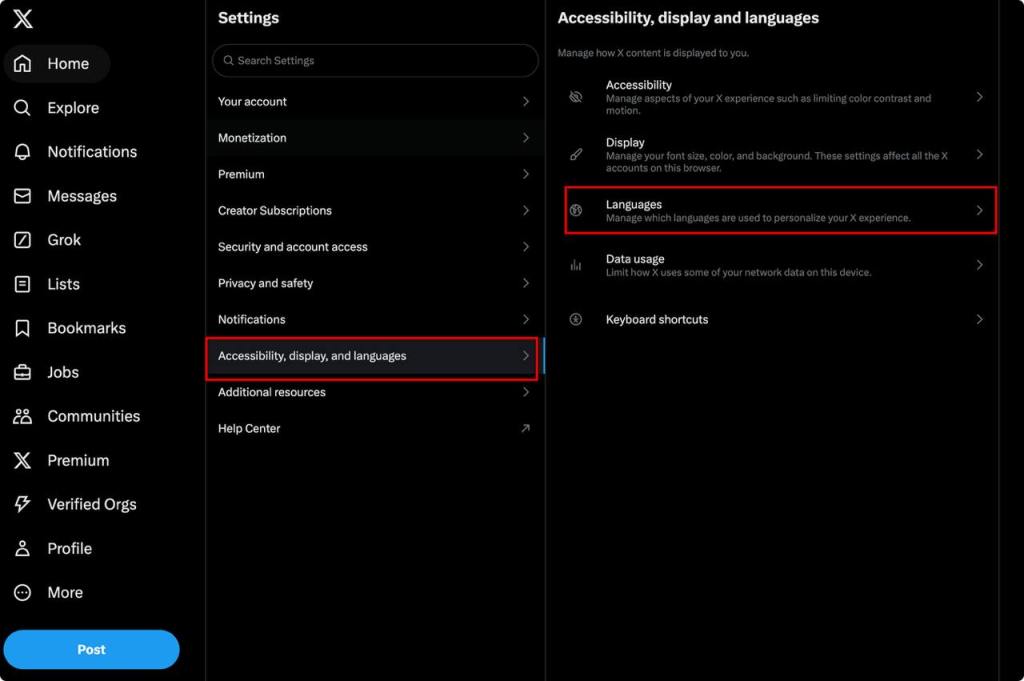Click the Verified Orgs lightning icon
The width and height of the screenshot is (1024, 681).
pyautogui.click(x=22, y=504)
